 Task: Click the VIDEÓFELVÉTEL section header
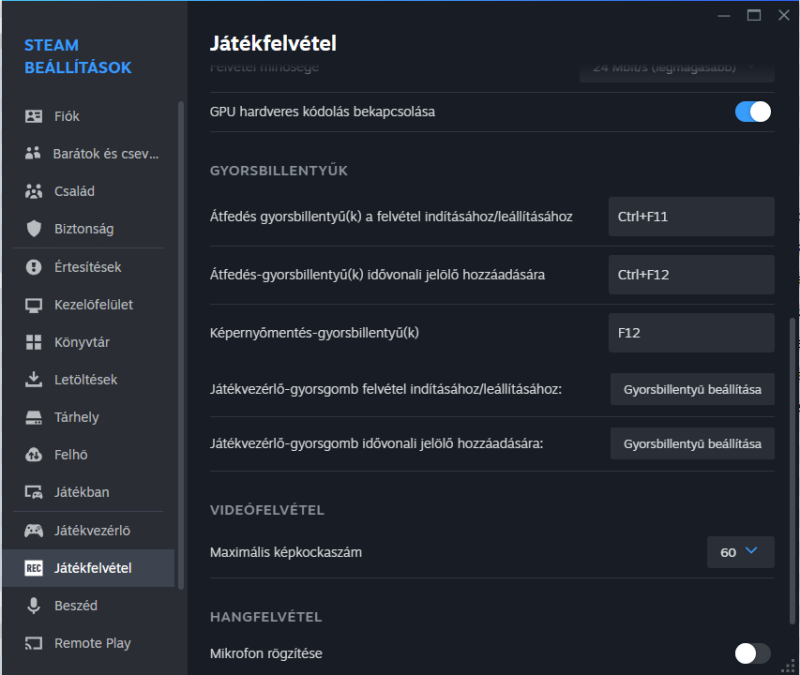[x=267, y=510]
